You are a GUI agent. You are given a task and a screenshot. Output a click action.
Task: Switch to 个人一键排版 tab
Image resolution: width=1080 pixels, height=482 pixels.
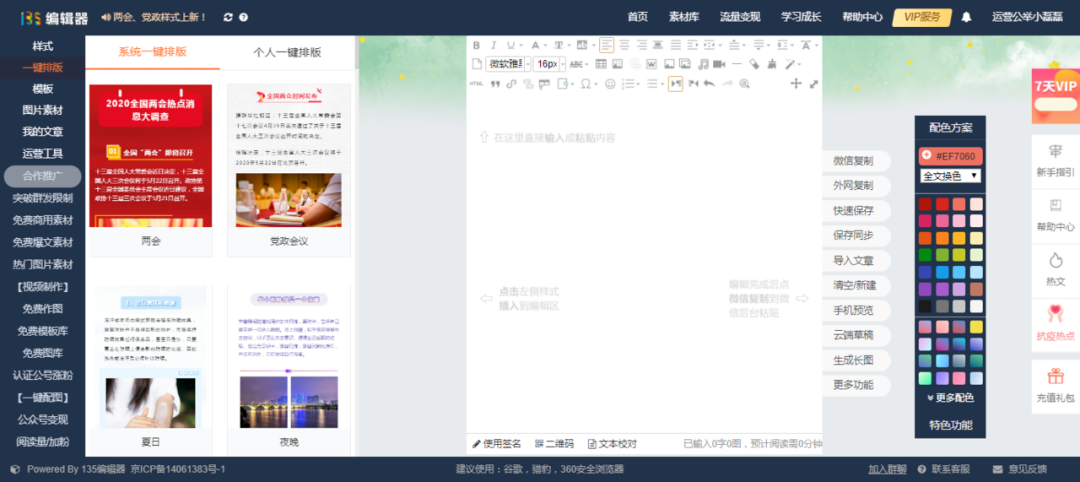[x=287, y=52]
